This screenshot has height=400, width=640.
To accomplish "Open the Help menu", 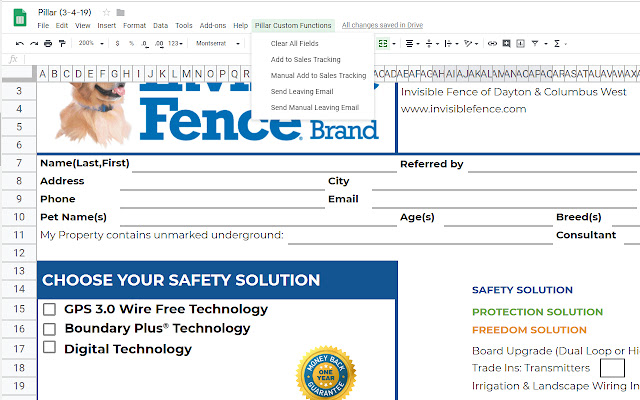I will [240, 25].
